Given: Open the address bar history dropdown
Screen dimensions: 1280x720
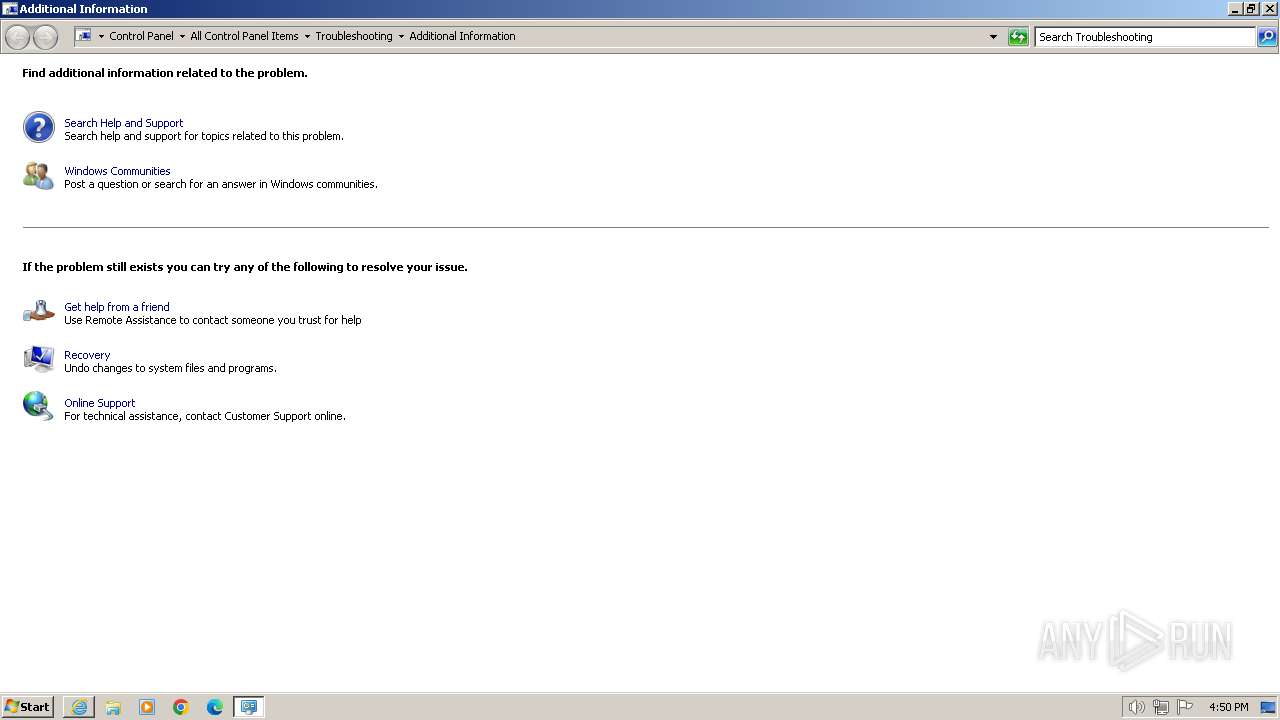Looking at the screenshot, I should pos(993,37).
